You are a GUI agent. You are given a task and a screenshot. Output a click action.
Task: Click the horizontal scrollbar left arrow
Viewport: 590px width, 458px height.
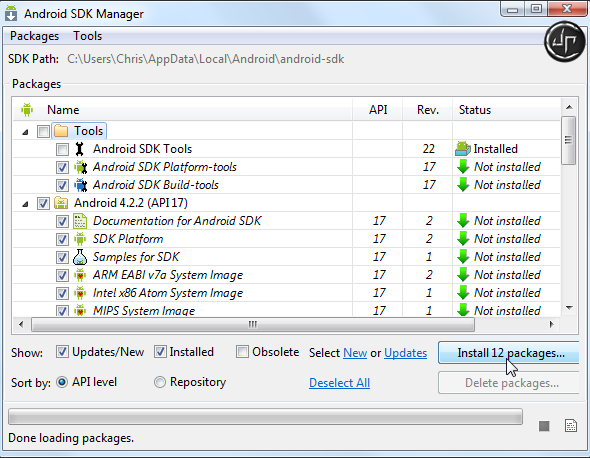click(x=21, y=324)
